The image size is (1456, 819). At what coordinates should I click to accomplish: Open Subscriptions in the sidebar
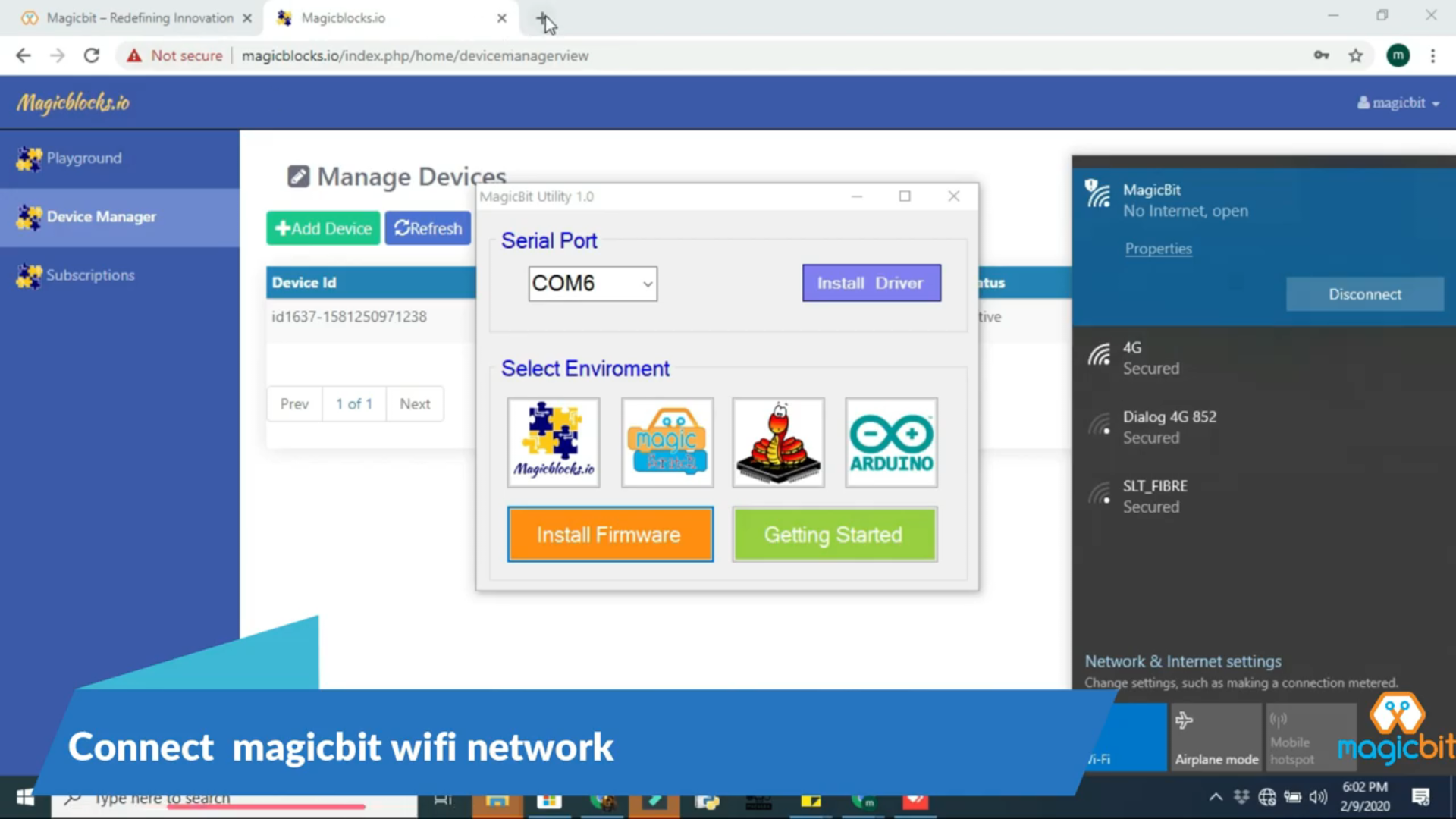pos(120,275)
